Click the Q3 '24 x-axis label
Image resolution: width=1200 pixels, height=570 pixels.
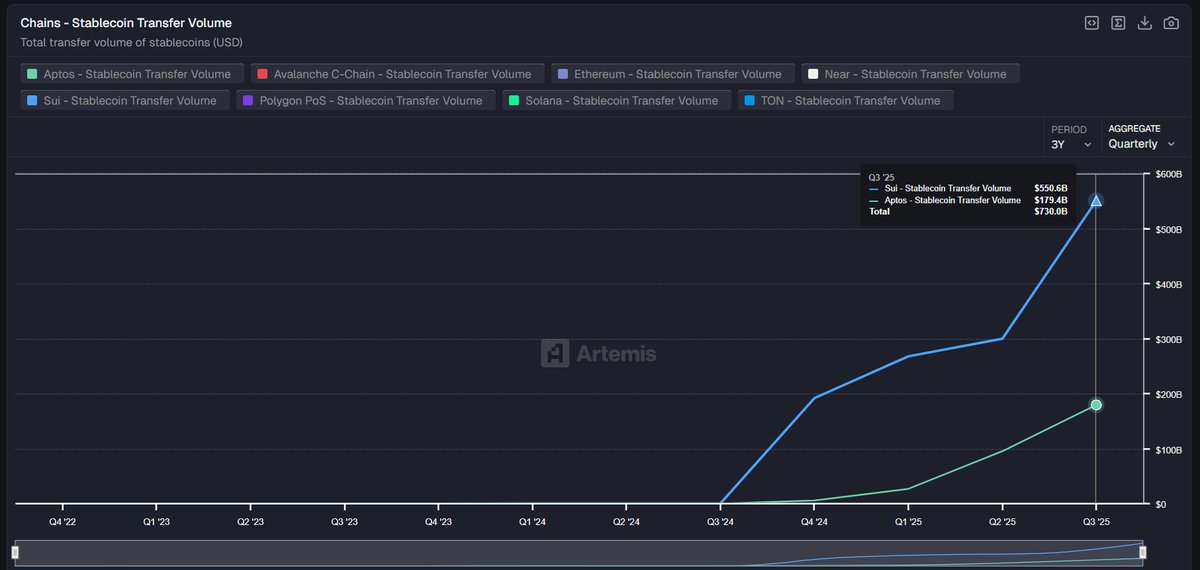(x=720, y=522)
